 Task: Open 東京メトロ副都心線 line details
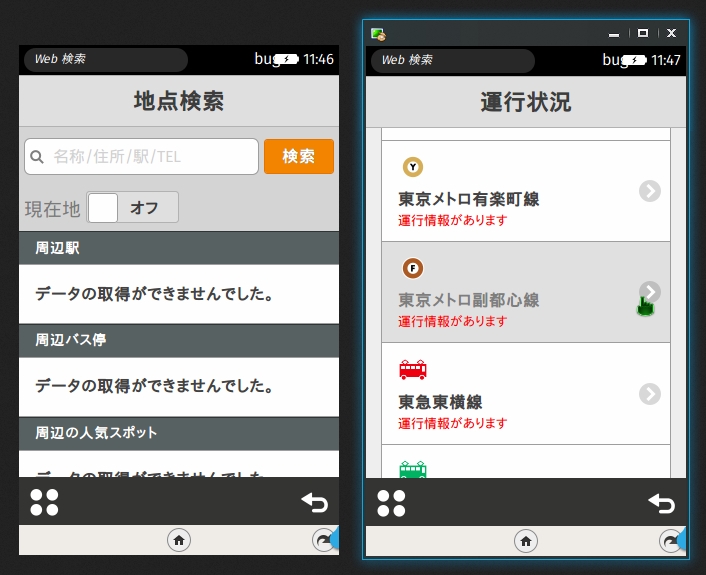click(526, 292)
